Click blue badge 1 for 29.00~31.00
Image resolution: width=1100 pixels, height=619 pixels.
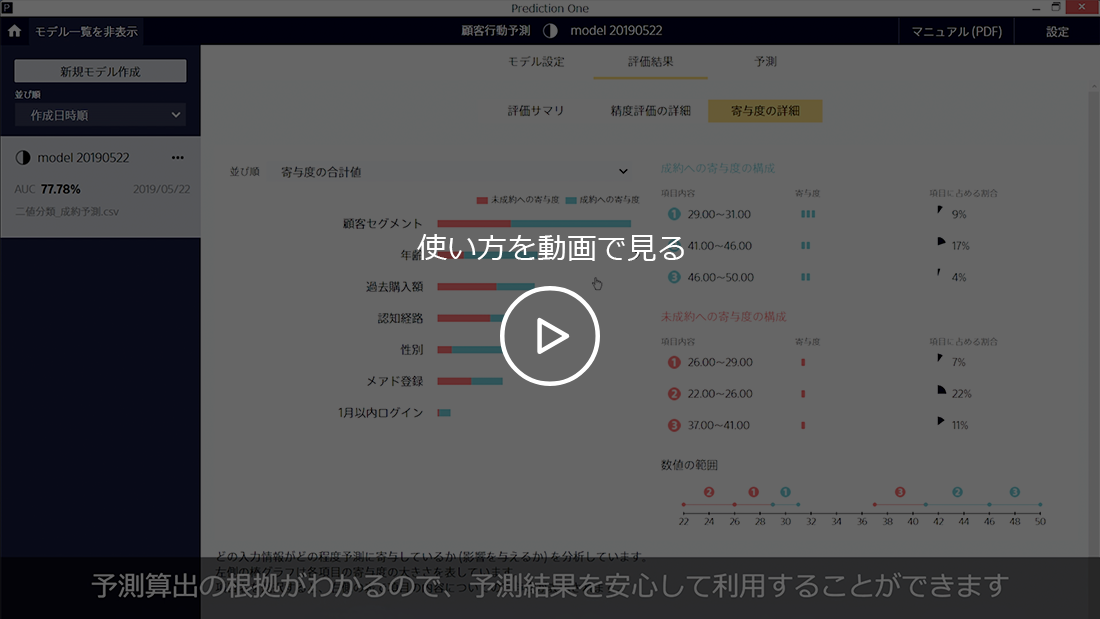[674, 214]
